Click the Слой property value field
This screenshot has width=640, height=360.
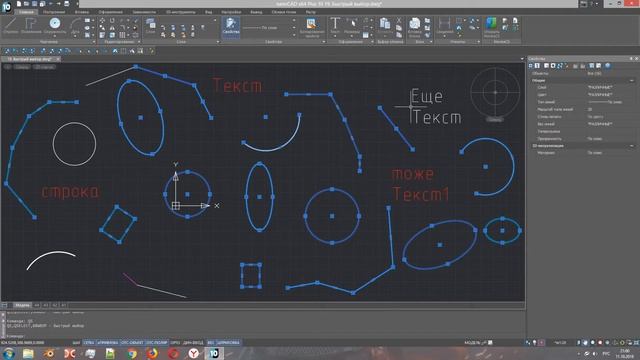(x=610, y=87)
